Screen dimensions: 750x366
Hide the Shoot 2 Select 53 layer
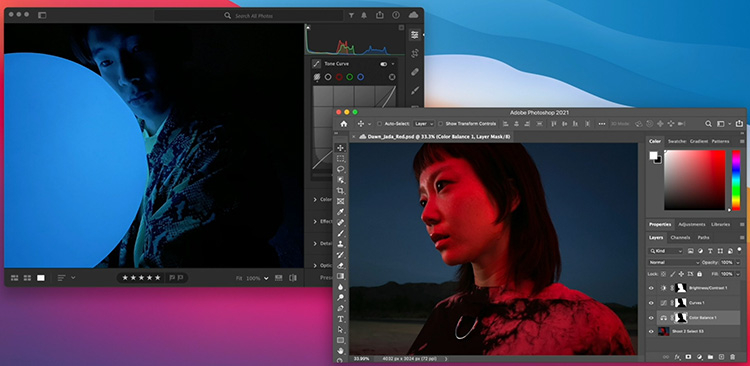(651, 331)
